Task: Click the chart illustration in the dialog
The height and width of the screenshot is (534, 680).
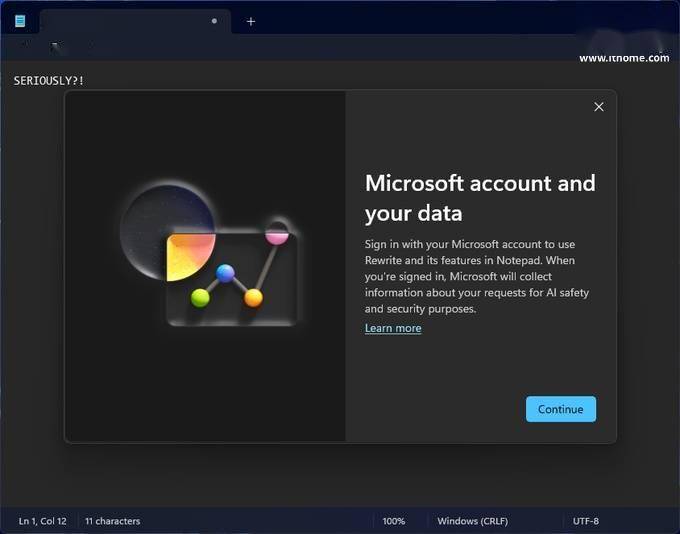Action: (209, 253)
